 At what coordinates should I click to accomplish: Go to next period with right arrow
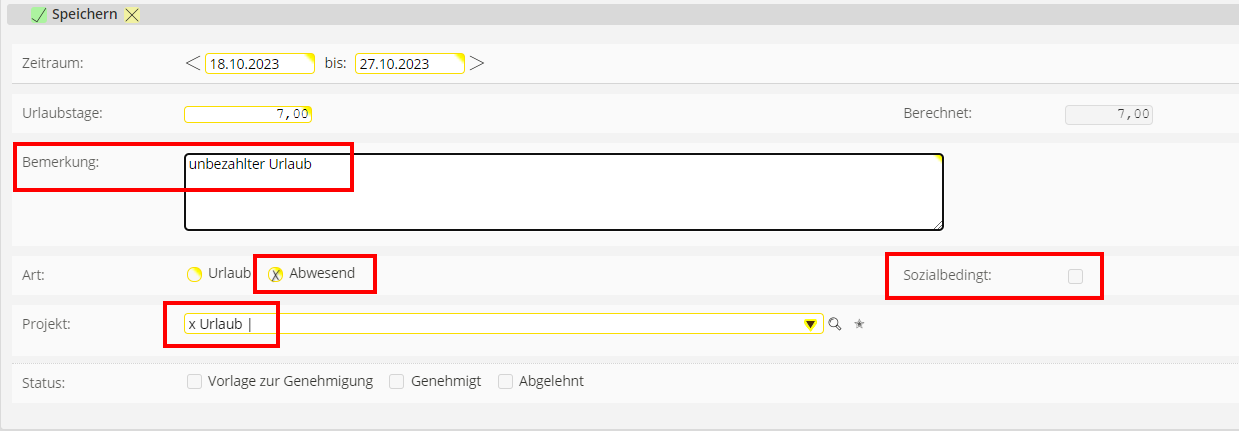pyautogui.click(x=477, y=63)
